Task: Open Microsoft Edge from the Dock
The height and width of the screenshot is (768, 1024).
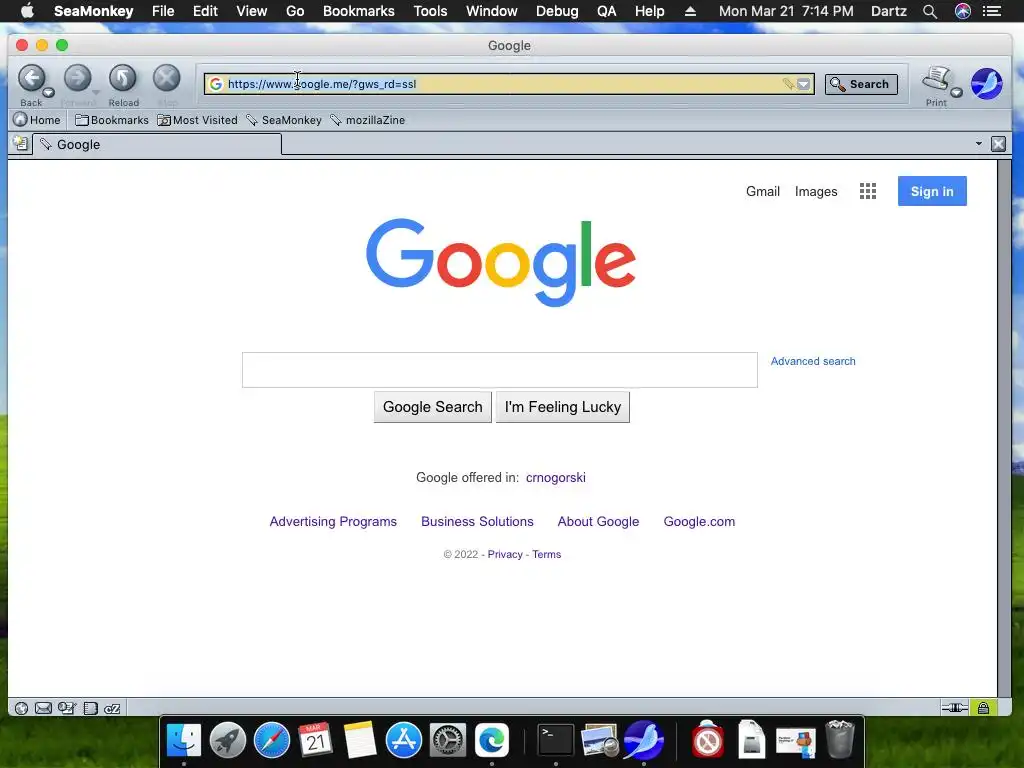Action: (x=492, y=740)
